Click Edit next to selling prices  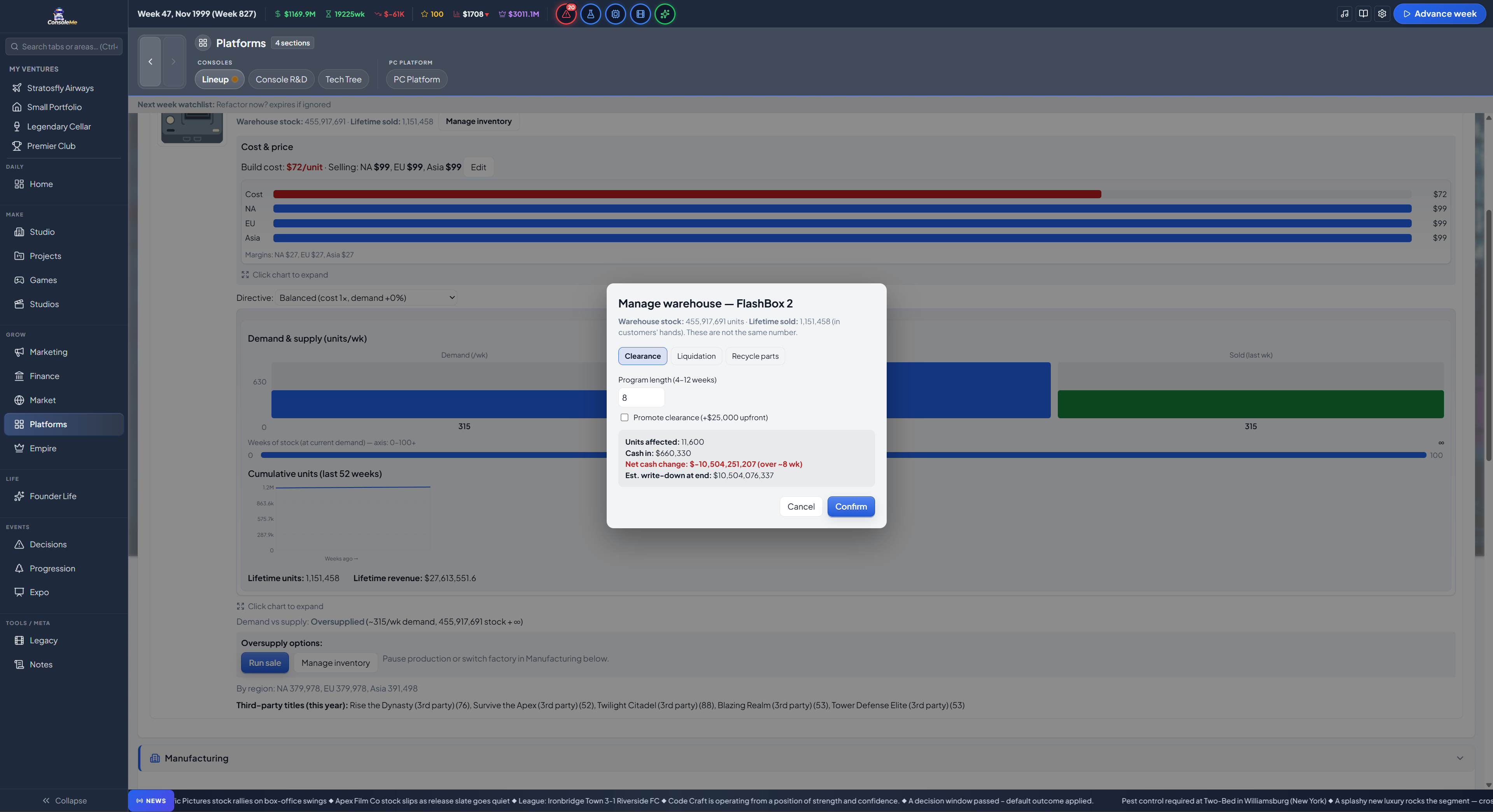pos(478,168)
